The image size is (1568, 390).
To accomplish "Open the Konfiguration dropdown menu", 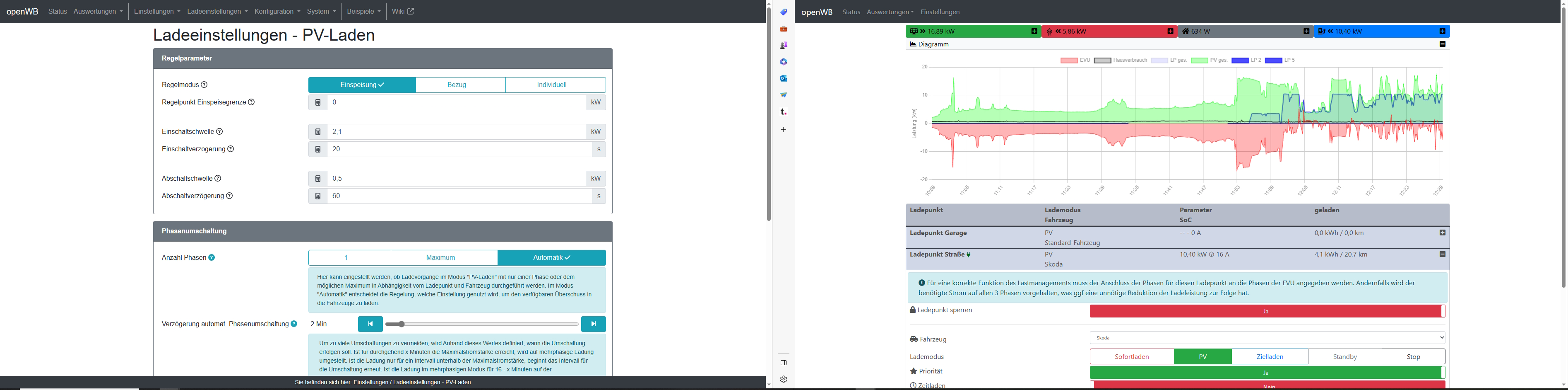I will pos(278,12).
